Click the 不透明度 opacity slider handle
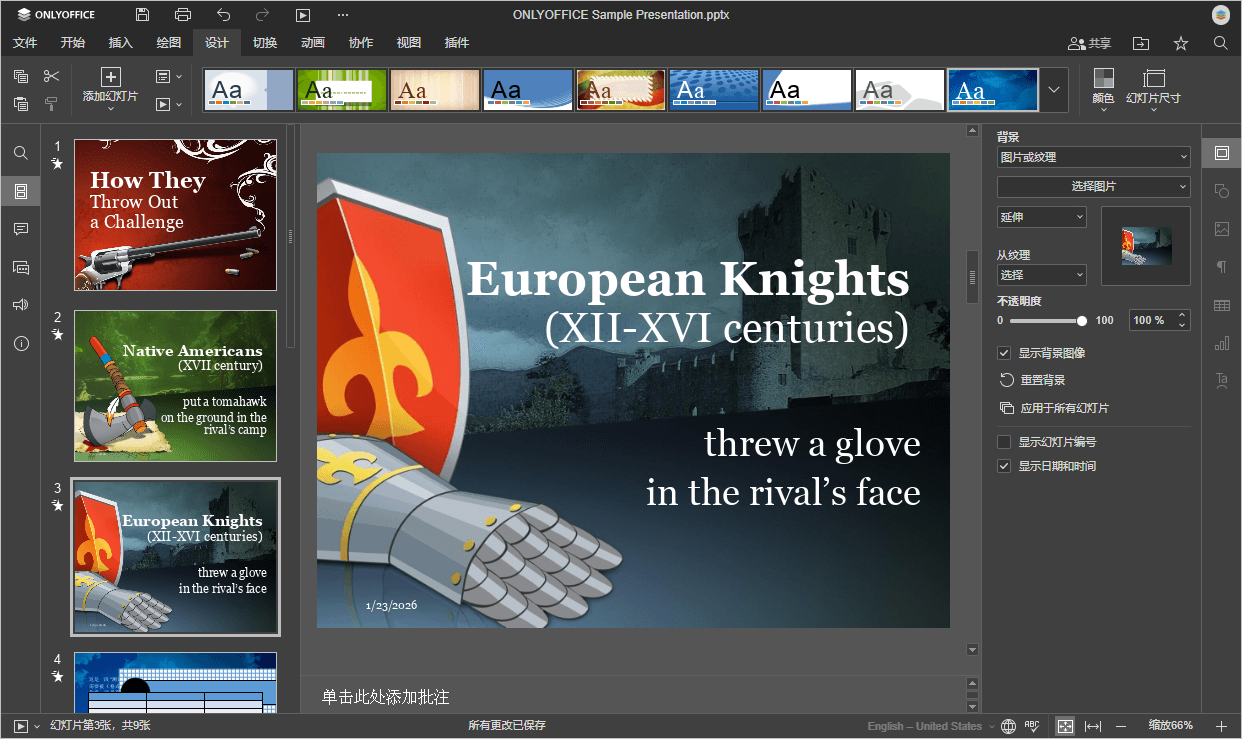The height and width of the screenshot is (739, 1242). coord(1082,321)
